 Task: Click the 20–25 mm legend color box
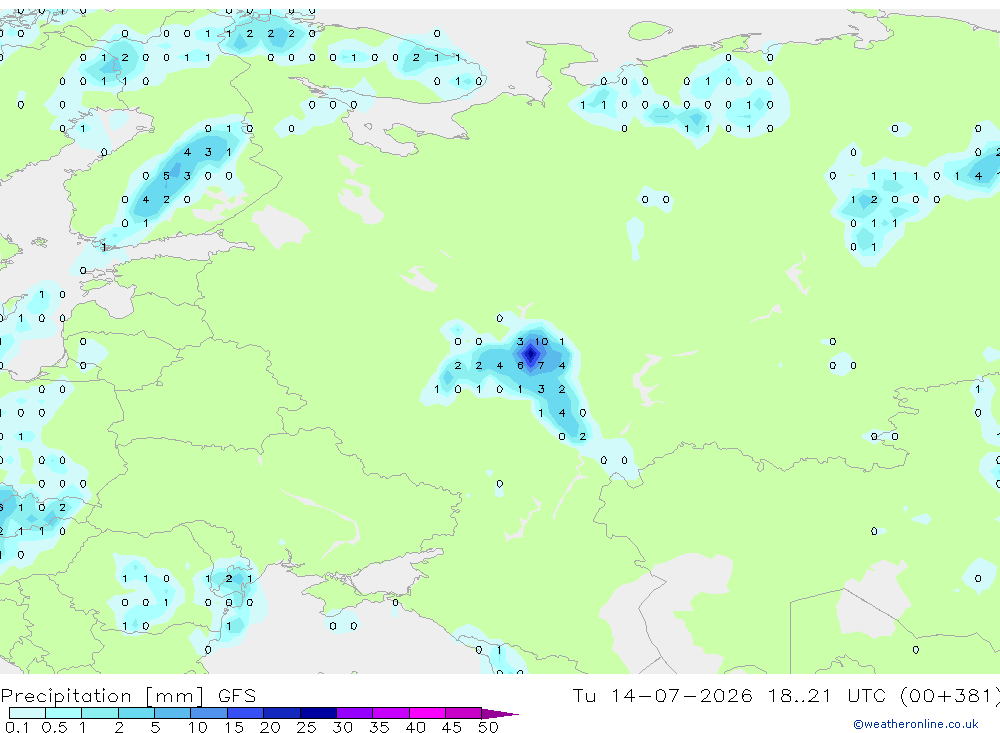[x=282, y=713]
